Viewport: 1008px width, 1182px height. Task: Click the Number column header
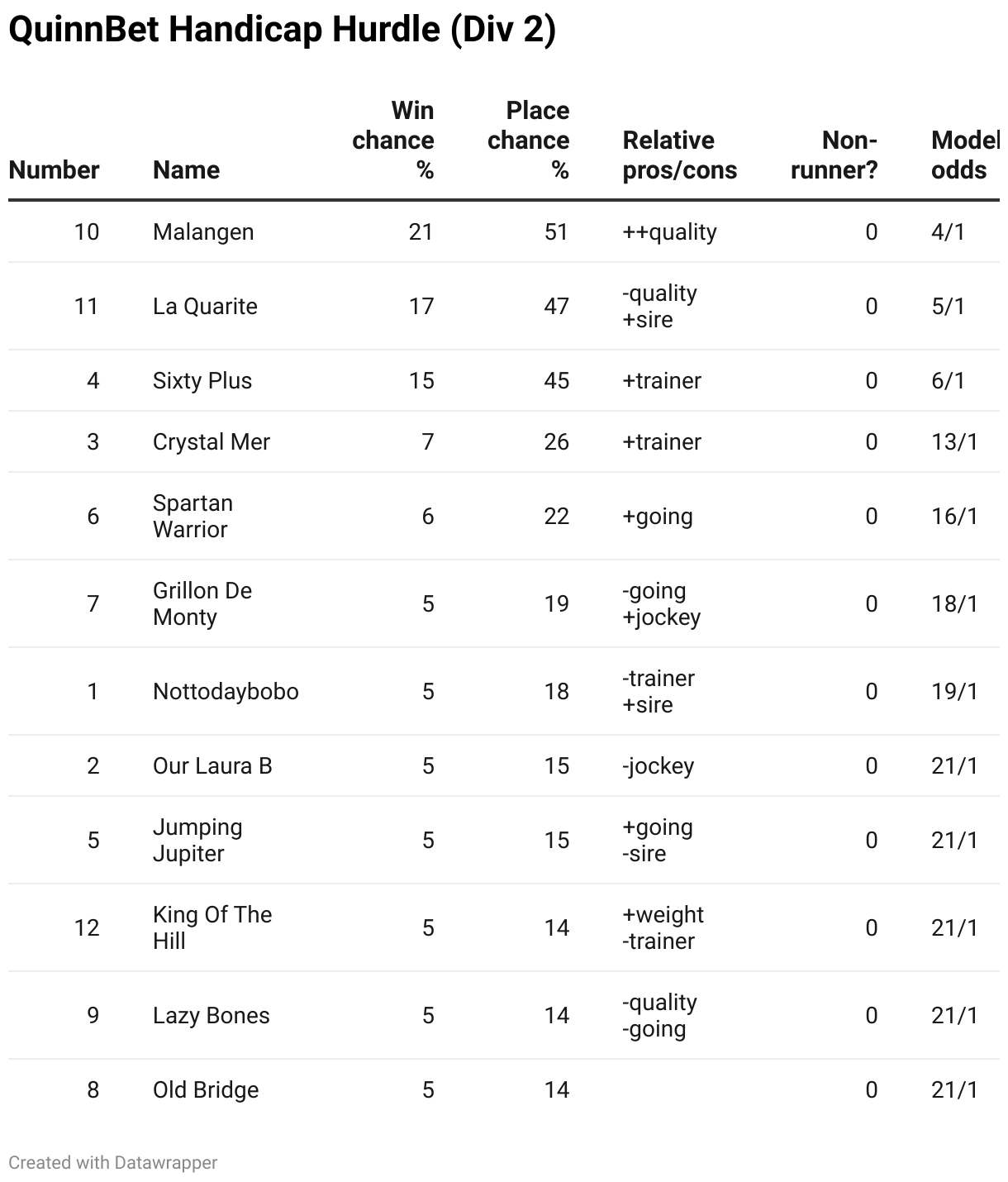point(54,169)
